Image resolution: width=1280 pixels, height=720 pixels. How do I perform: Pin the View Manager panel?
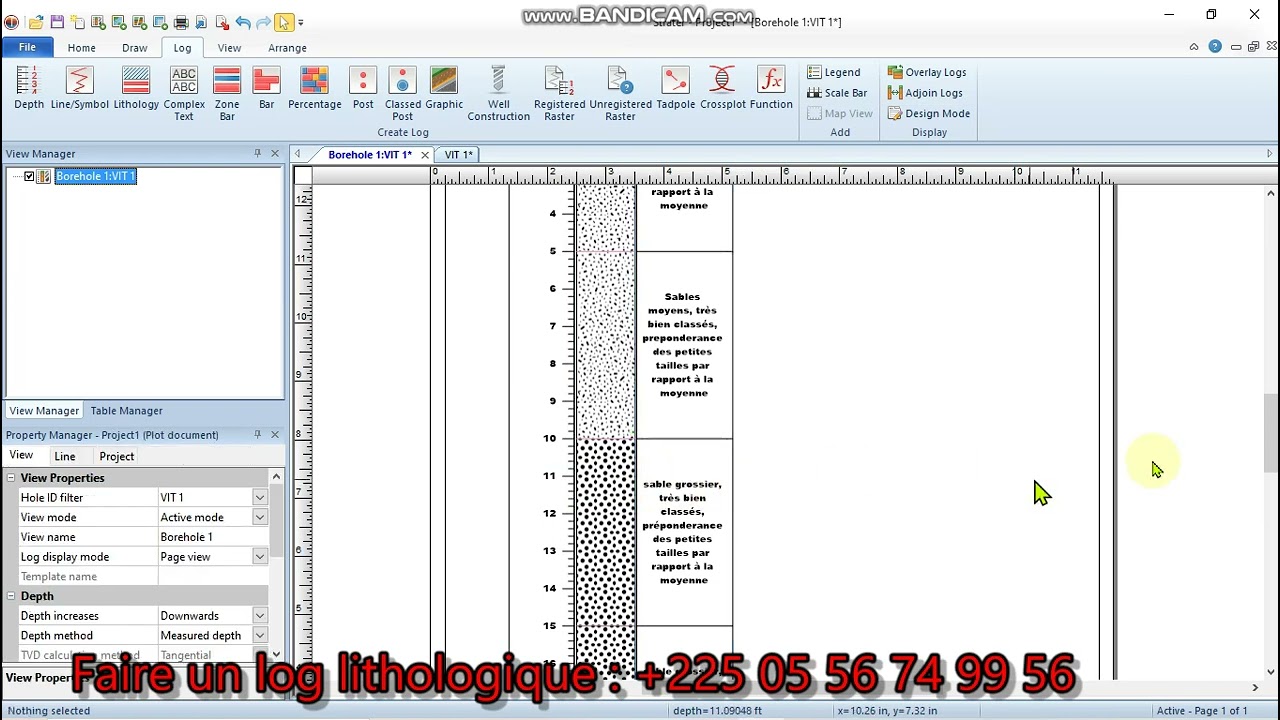pos(257,153)
